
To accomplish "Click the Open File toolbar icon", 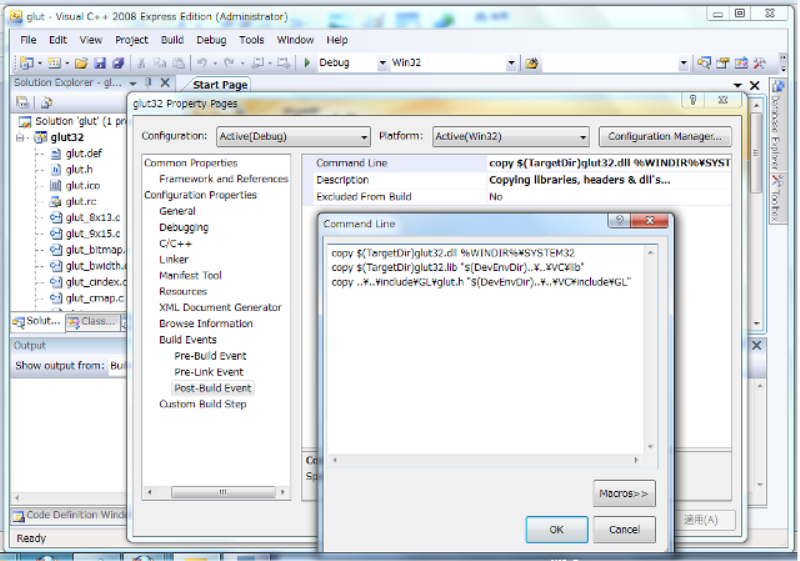I will (80, 63).
